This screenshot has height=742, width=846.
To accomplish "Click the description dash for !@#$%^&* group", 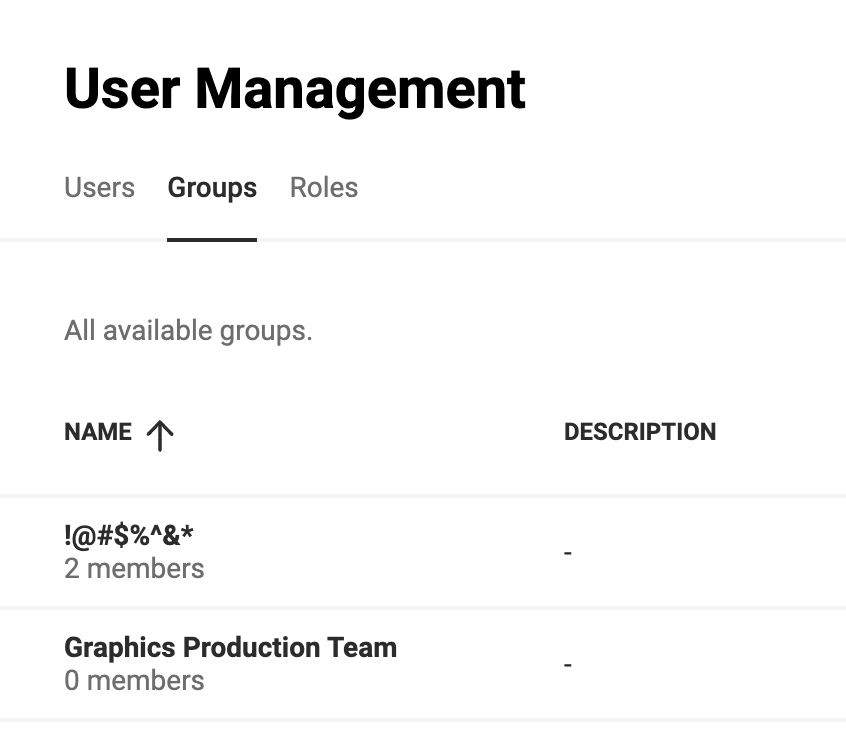I will point(568,553).
